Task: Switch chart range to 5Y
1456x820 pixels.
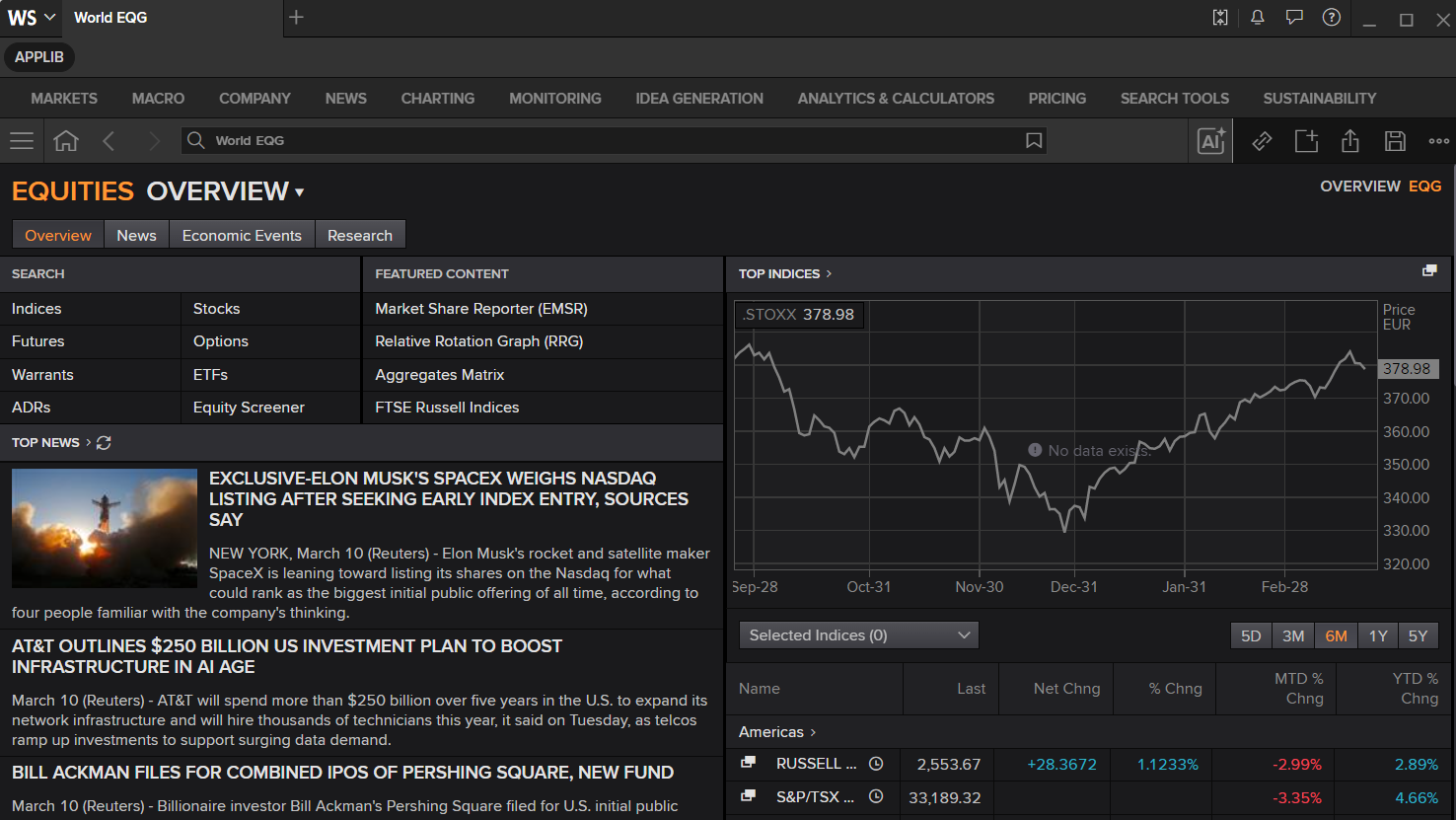Action: tap(1418, 635)
